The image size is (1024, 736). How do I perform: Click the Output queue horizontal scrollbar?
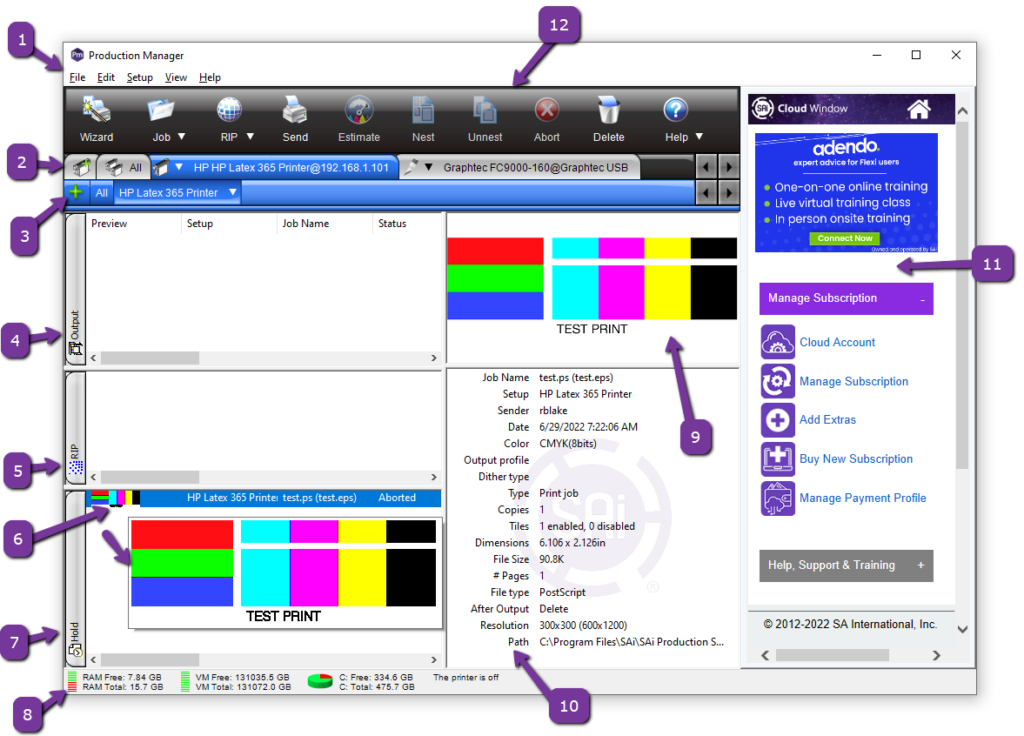(263, 358)
